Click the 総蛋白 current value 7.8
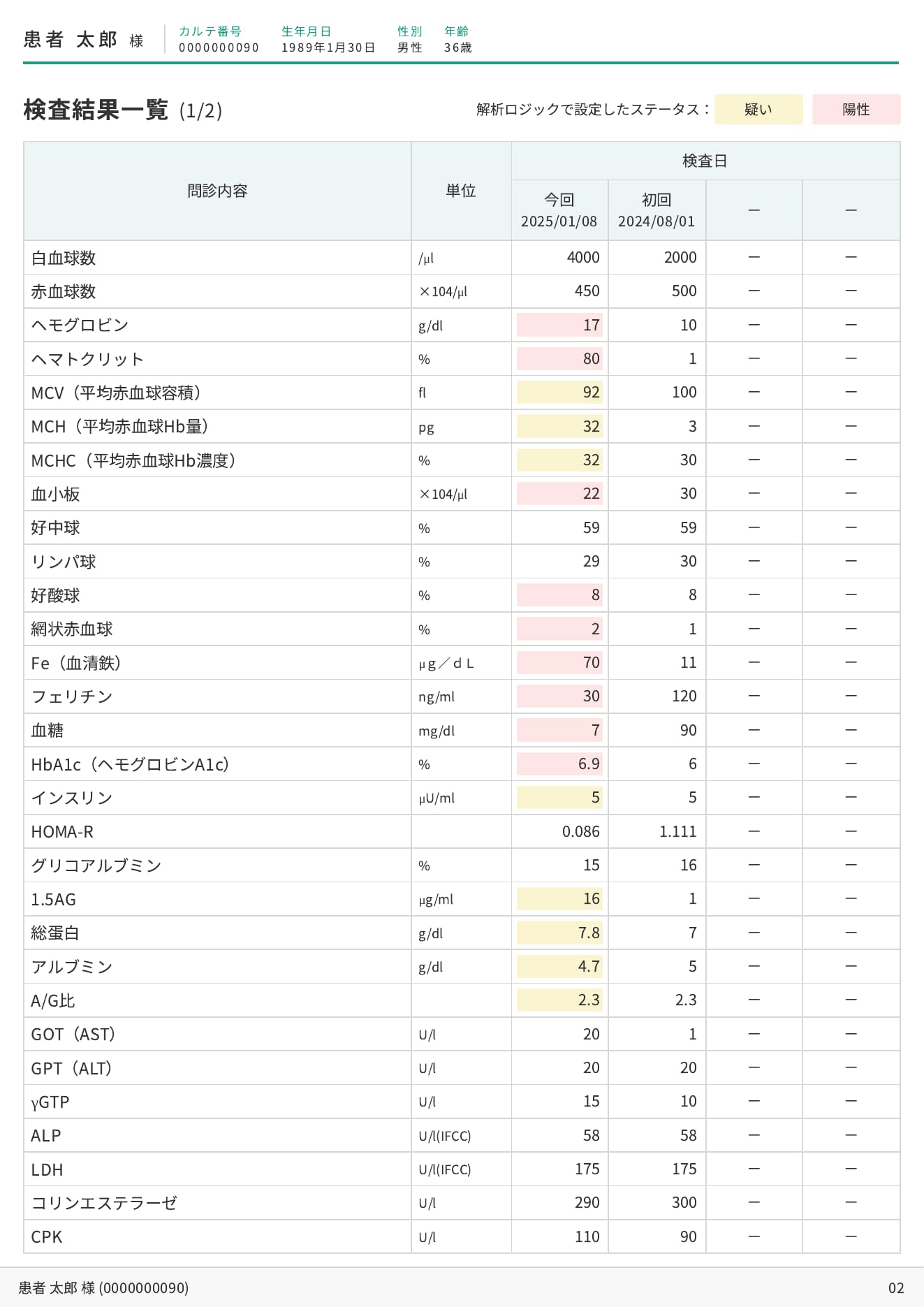This screenshot has width=924, height=1307. [x=559, y=933]
